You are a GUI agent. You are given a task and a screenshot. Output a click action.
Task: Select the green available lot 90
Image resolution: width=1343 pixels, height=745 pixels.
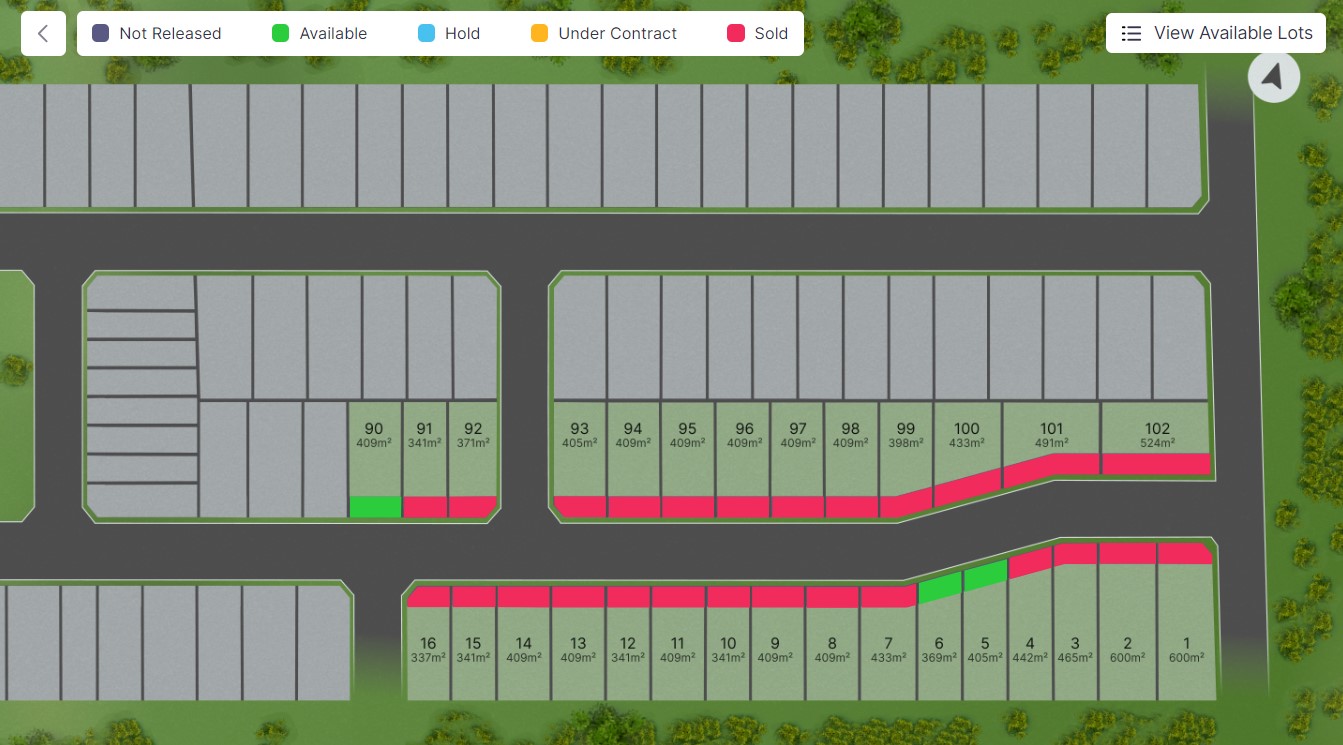click(x=374, y=460)
